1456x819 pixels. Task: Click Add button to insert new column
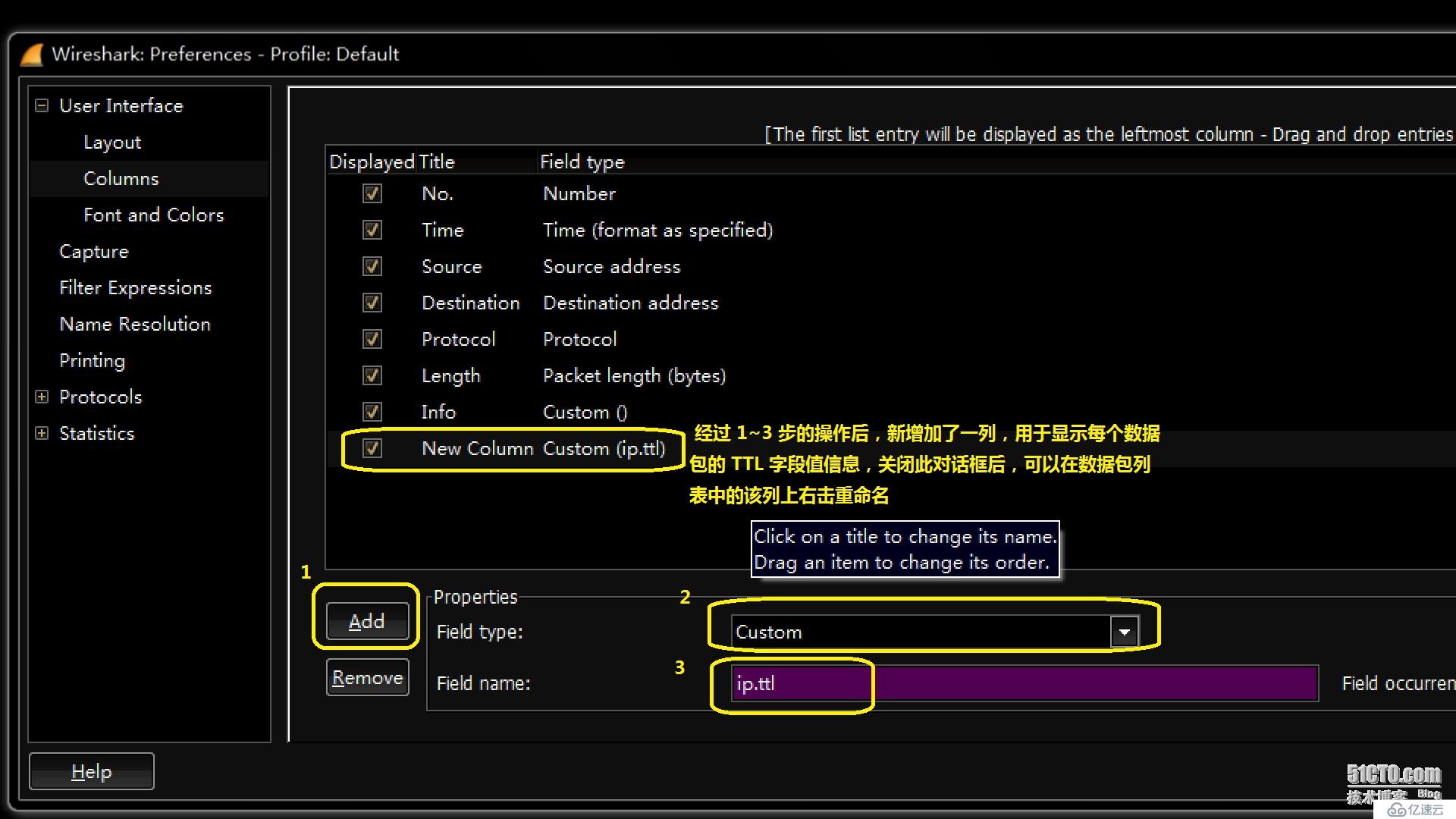click(x=365, y=620)
